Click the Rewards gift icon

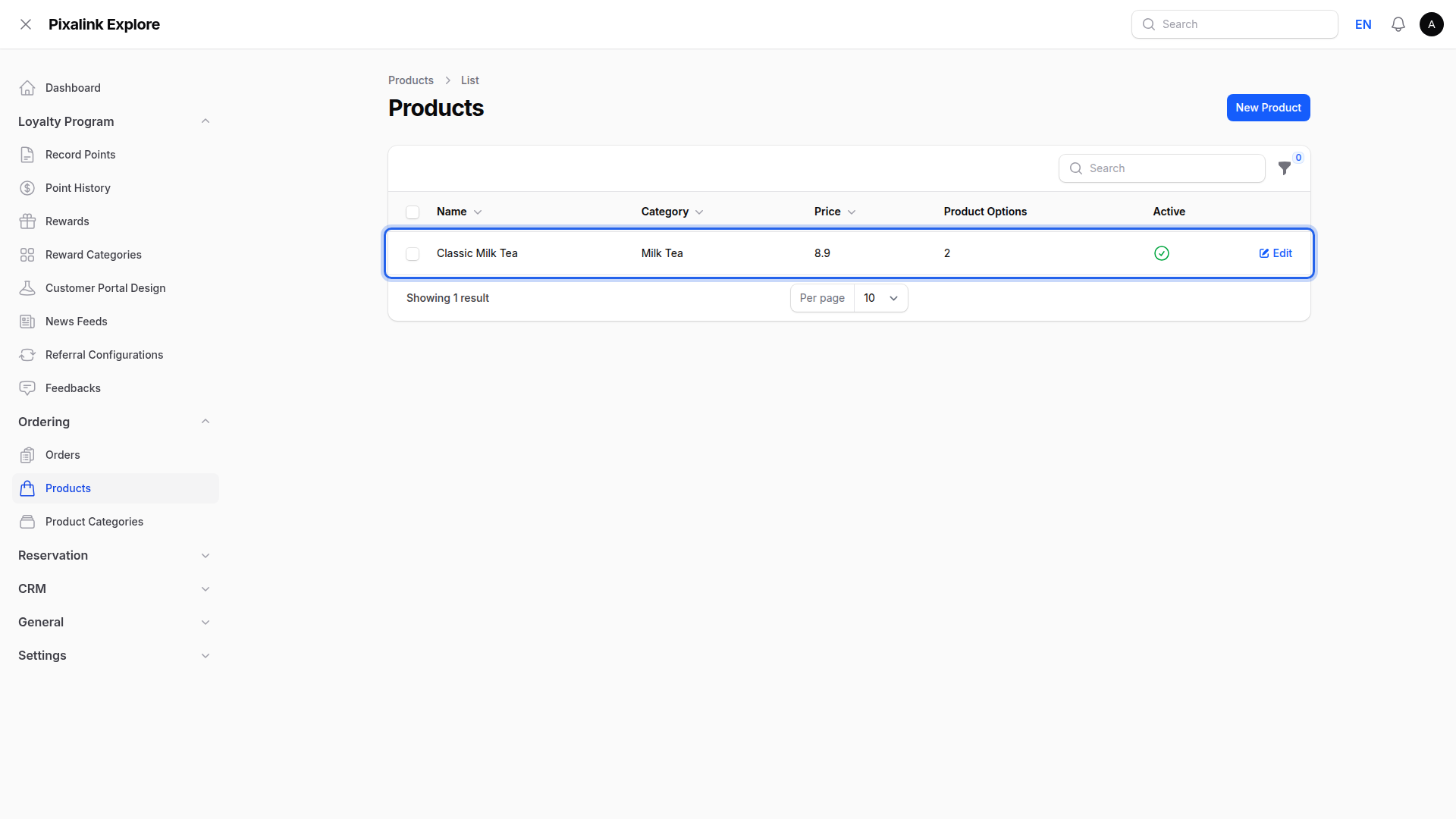[x=27, y=221]
